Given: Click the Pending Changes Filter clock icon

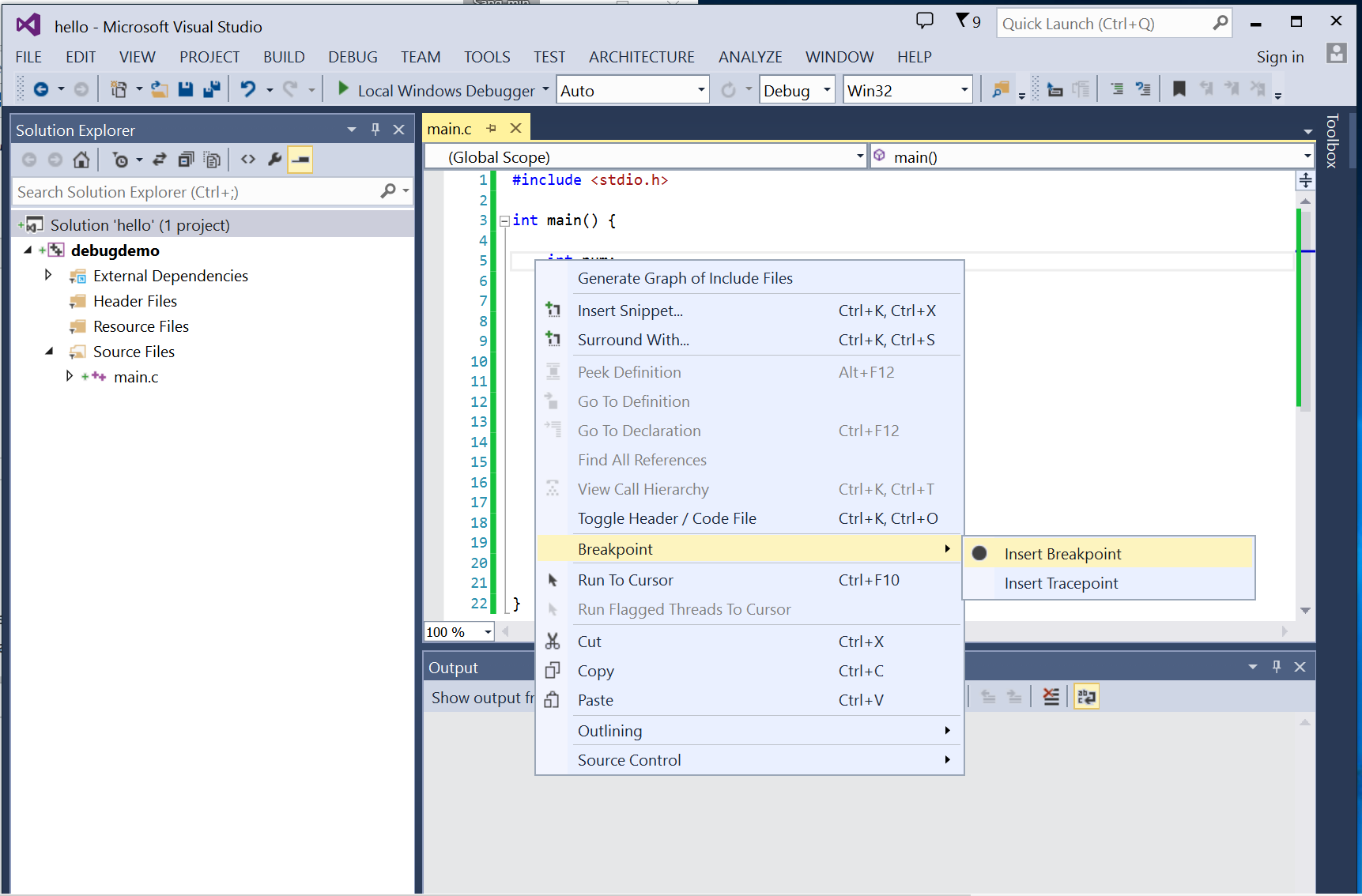Looking at the screenshot, I should 121,160.
